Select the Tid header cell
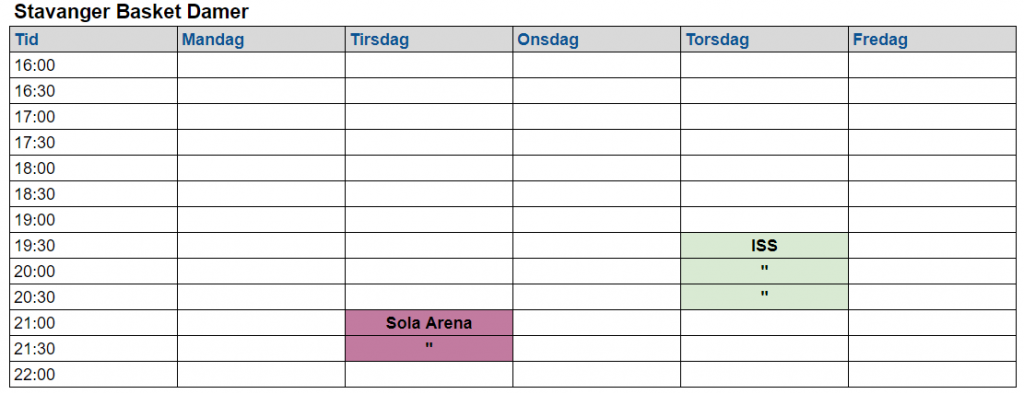 click(93, 39)
